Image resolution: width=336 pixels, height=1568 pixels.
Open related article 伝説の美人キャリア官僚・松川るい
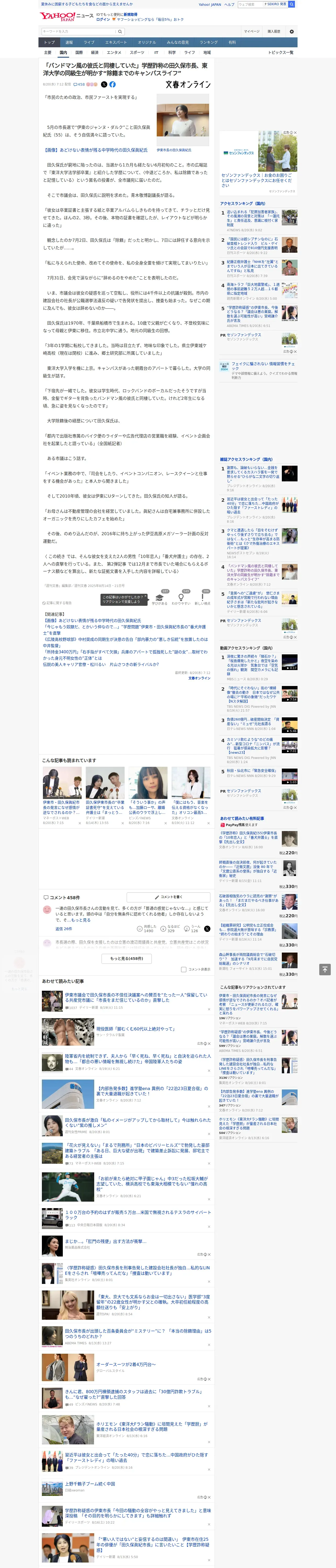[101, 665]
